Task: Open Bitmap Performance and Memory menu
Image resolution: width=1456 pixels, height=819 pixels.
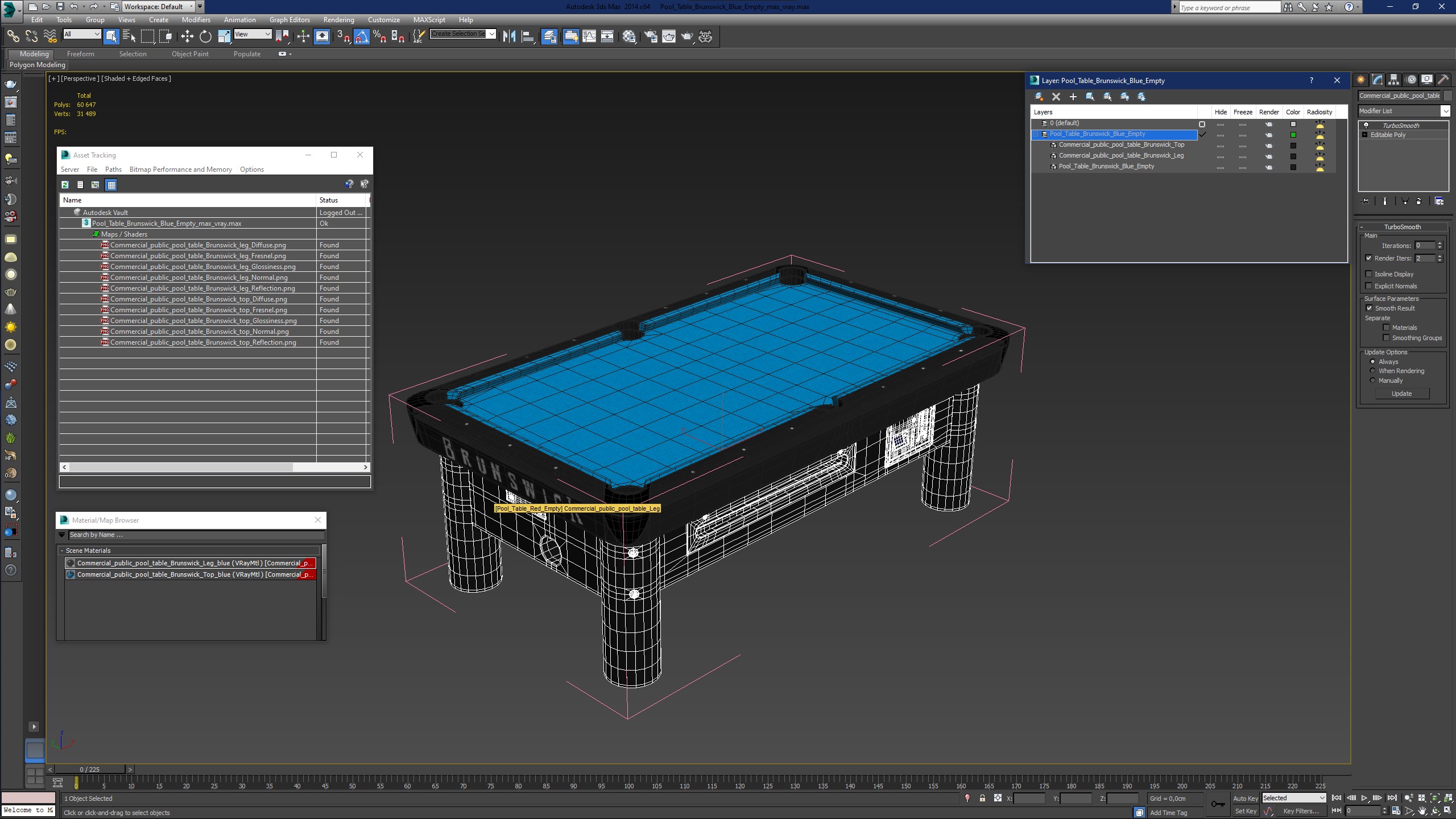Action: pyautogui.click(x=181, y=169)
